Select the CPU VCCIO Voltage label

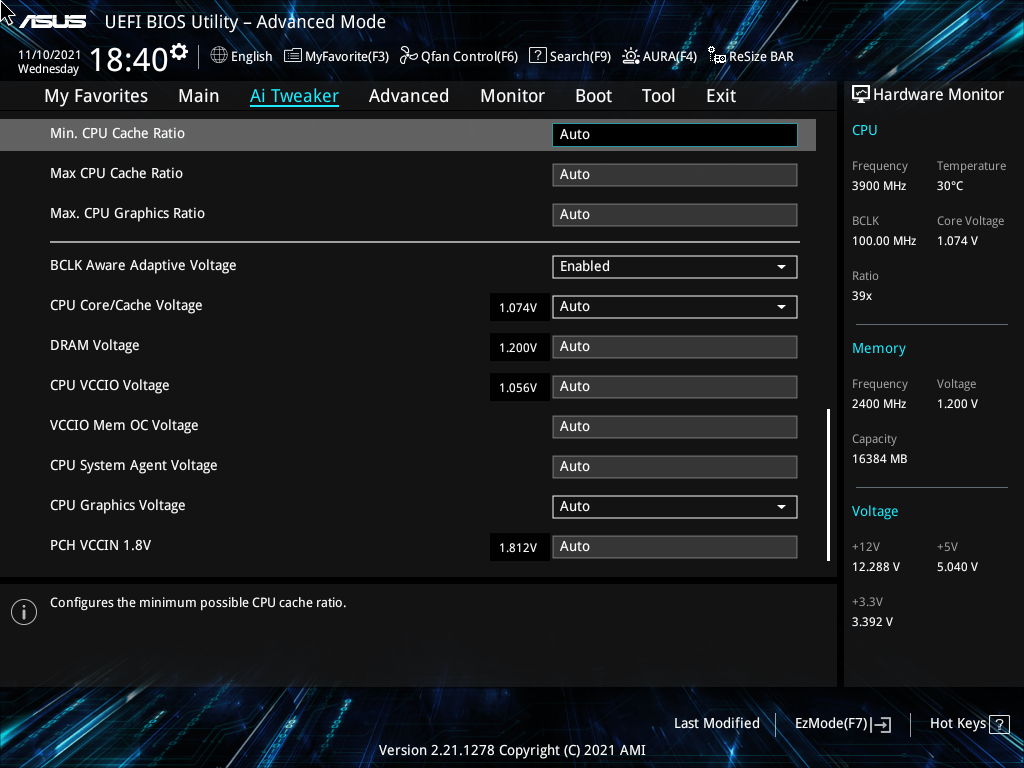coord(110,385)
